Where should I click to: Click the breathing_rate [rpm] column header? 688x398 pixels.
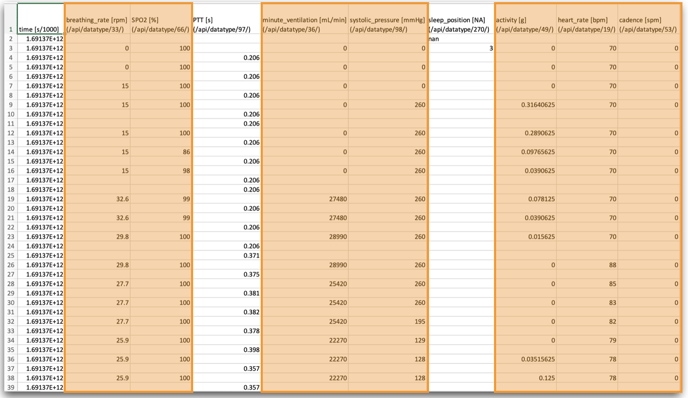[97, 19]
